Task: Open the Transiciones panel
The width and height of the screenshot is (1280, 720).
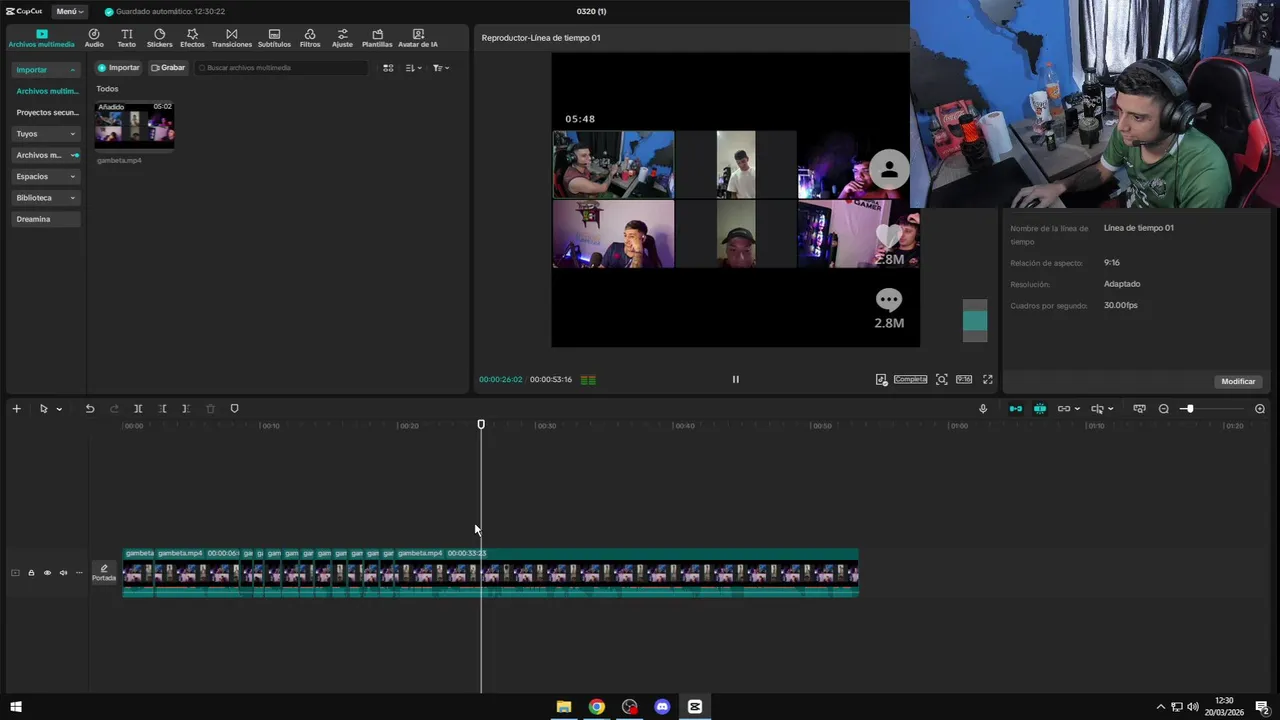Action: tap(232, 38)
